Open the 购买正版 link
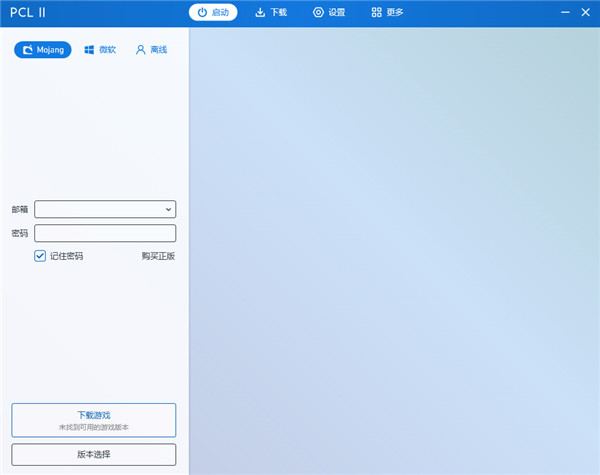 tap(158, 256)
